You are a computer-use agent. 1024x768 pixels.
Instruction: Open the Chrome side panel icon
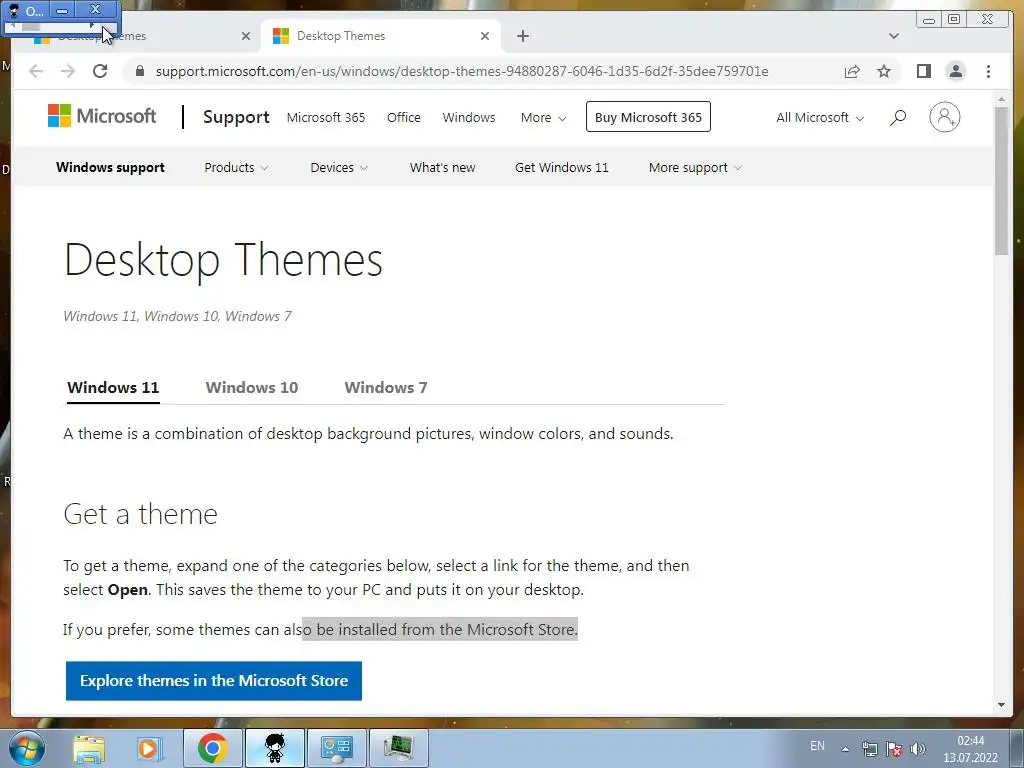[923, 71]
